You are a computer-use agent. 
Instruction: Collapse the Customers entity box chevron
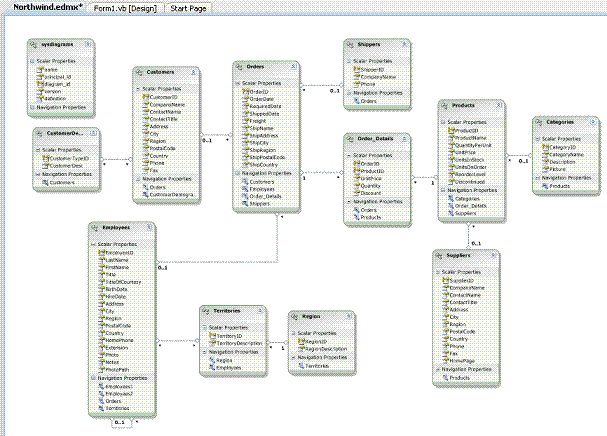(193, 73)
